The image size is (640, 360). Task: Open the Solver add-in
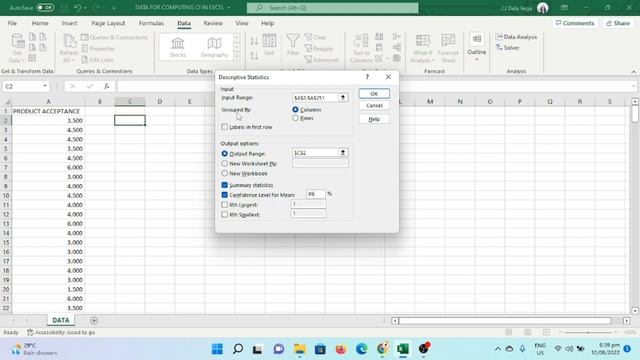click(x=507, y=48)
